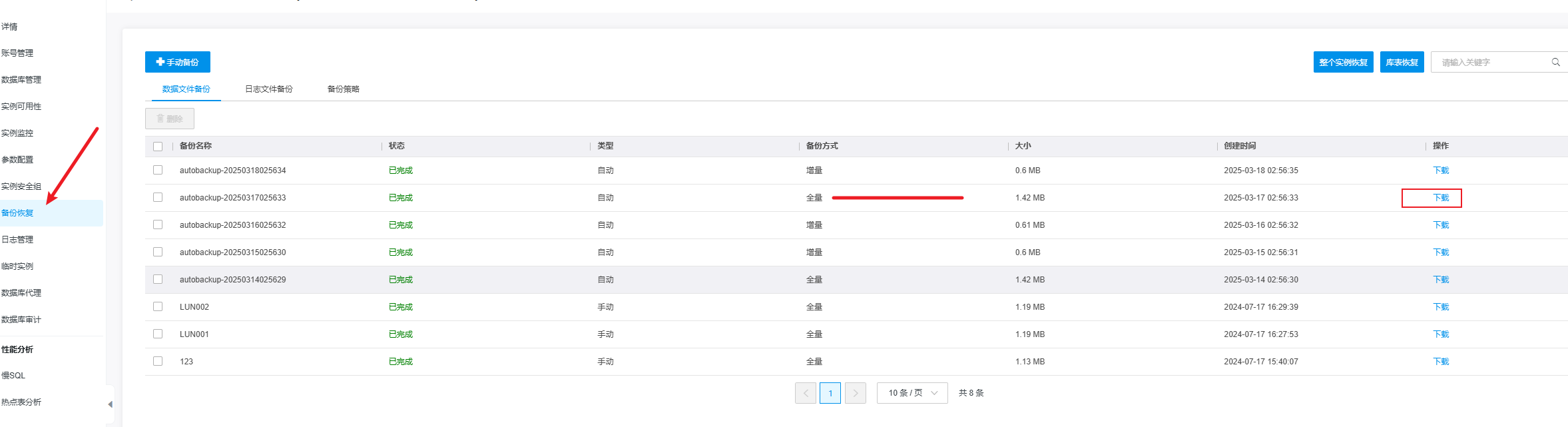Screen dimensions: 1568x427
Task: Select the LUN002 backup checkbox
Action: point(158,306)
